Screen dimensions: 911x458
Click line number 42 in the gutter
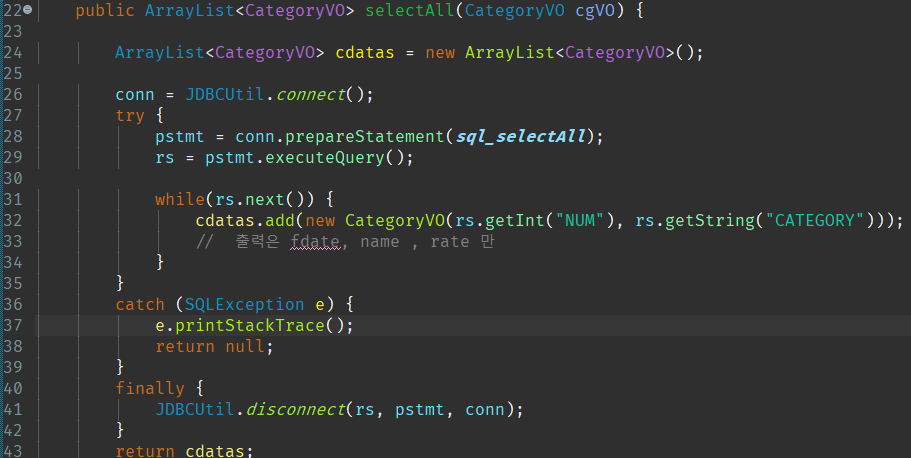pyautogui.click(x=12, y=430)
